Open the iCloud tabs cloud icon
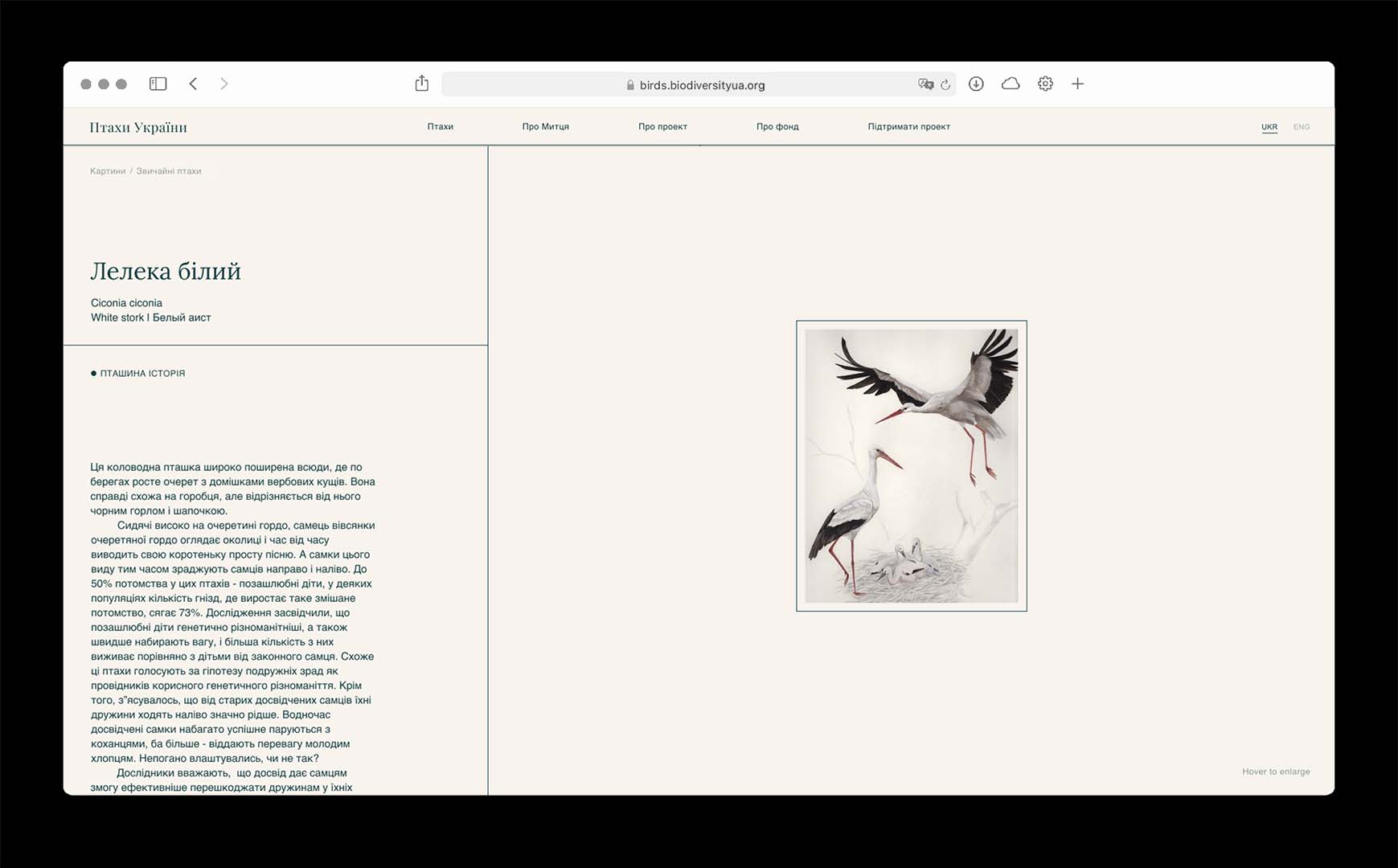Viewport: 1398px width, 868px height. tap(1011, 84)
